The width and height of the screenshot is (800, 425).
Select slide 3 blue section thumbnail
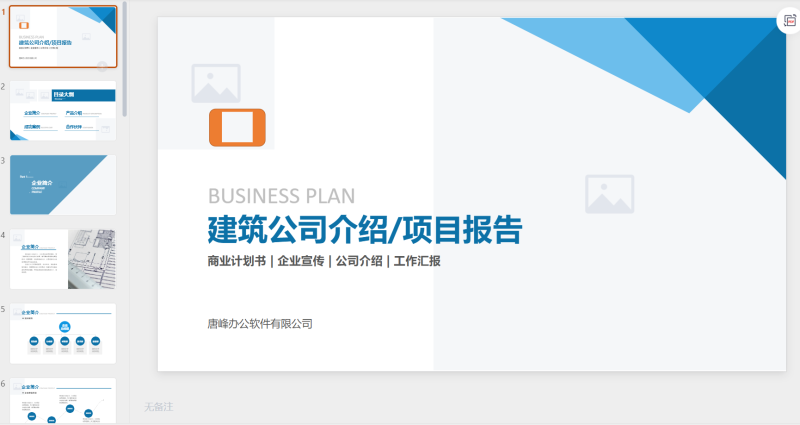click(x=63, y=185)
